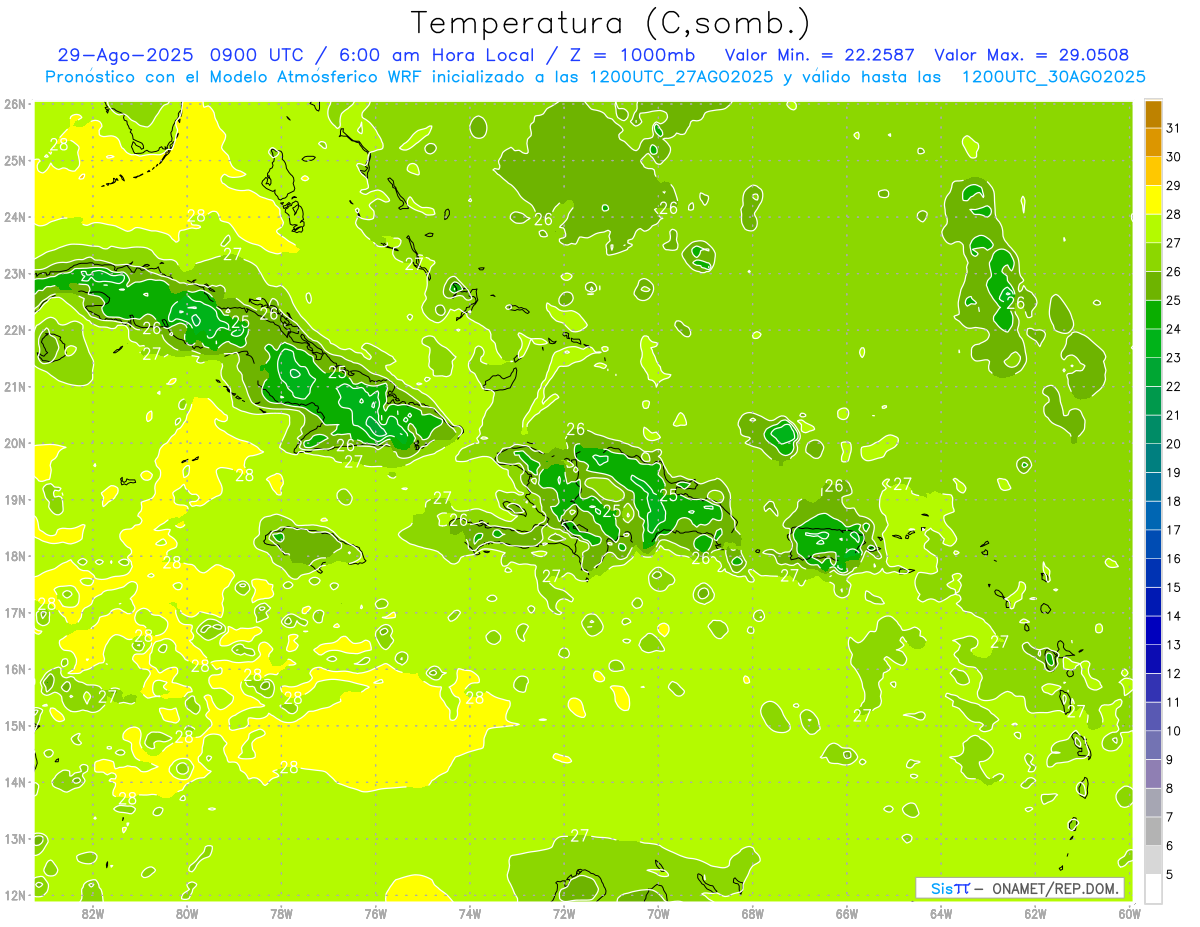Click the pressure level text "Z = 1000mb"
The image size is (1200, 927).
click(x=626, y=56)
